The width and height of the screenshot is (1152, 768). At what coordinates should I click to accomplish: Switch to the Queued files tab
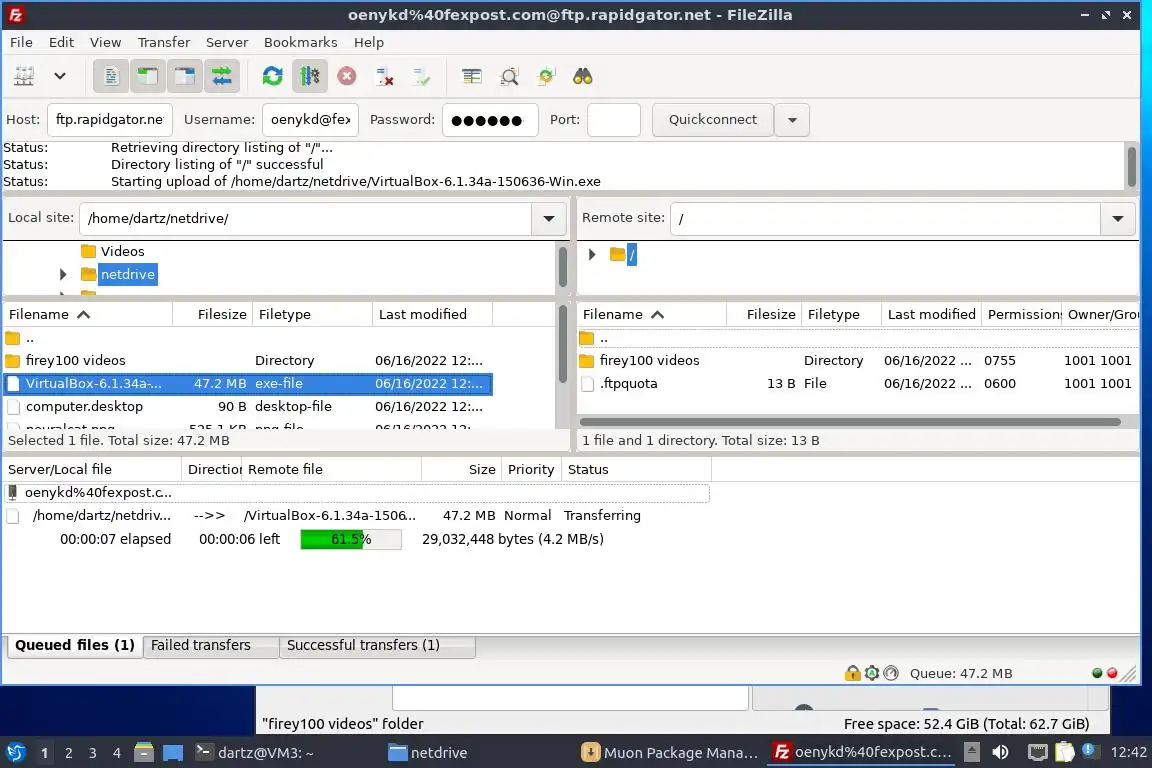point(75,645)
